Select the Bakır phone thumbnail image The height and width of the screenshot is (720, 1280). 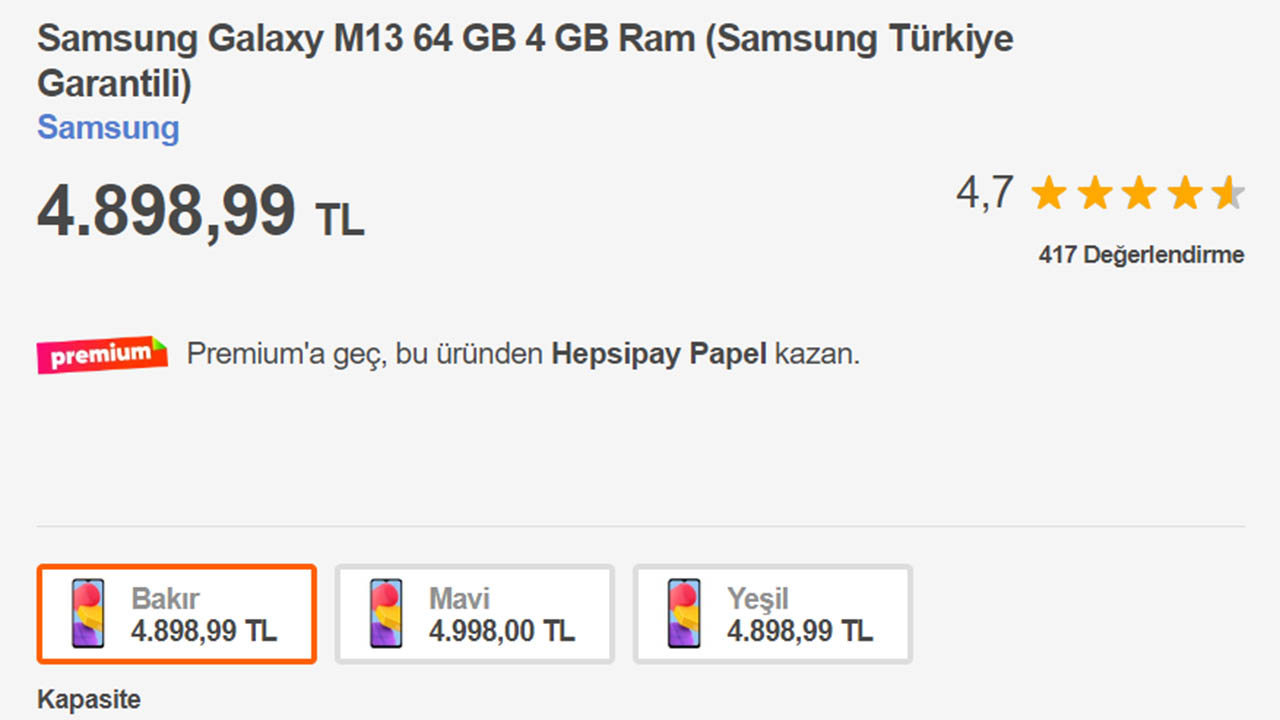tap(85, 613)
